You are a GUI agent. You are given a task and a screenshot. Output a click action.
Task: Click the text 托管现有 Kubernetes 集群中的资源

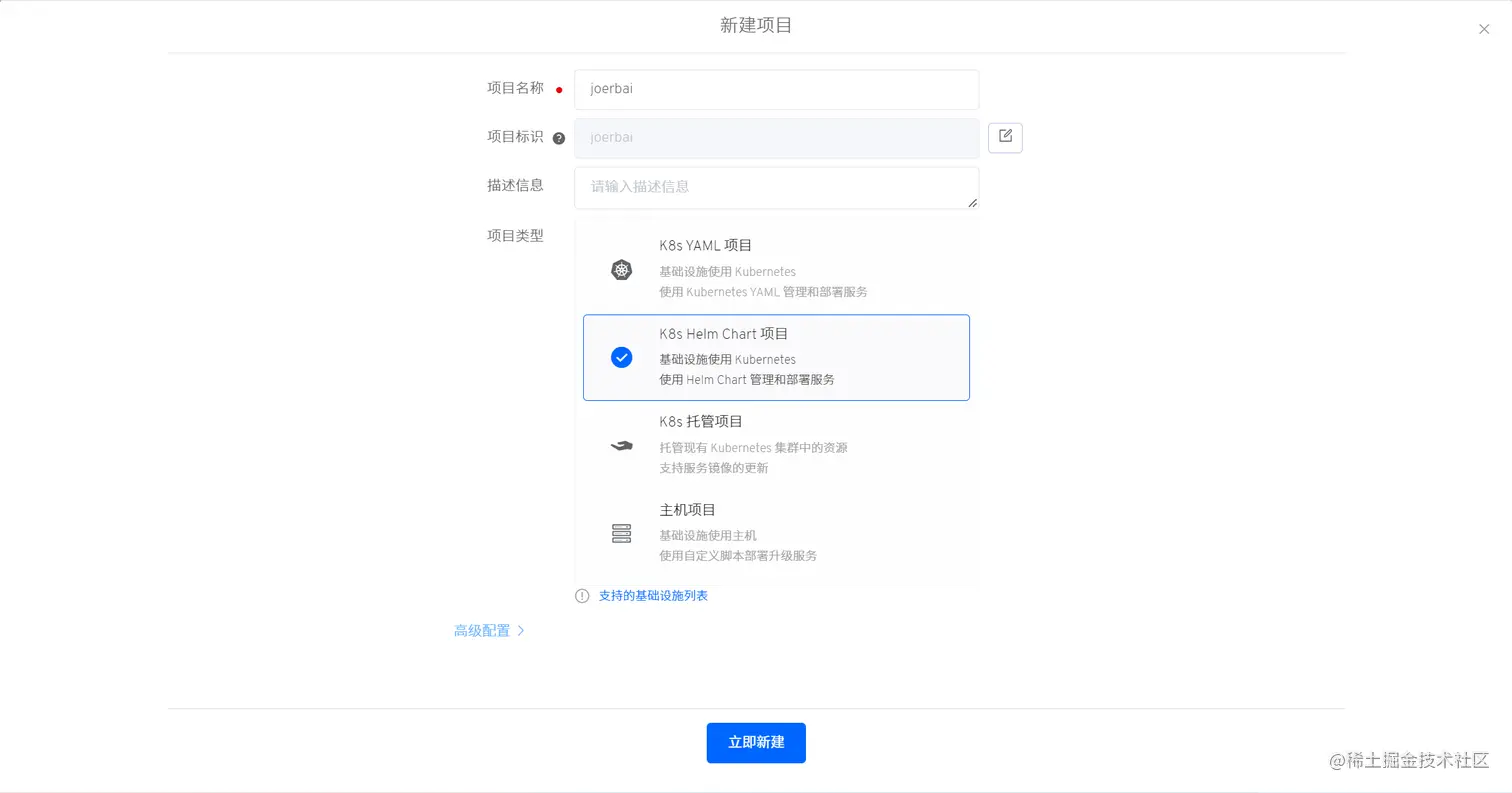753,448
